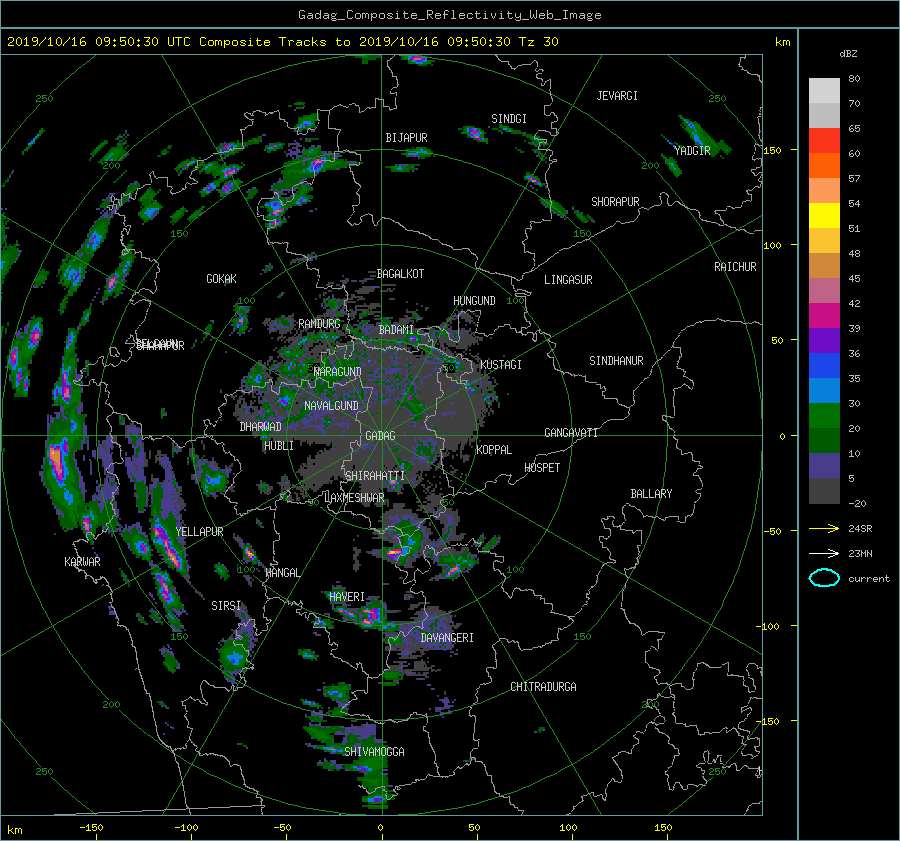This screenshot has height=841, width=900.
Task: Click the NAVALGUND city label
Action: pyautogui.click(x=331, y=406)
